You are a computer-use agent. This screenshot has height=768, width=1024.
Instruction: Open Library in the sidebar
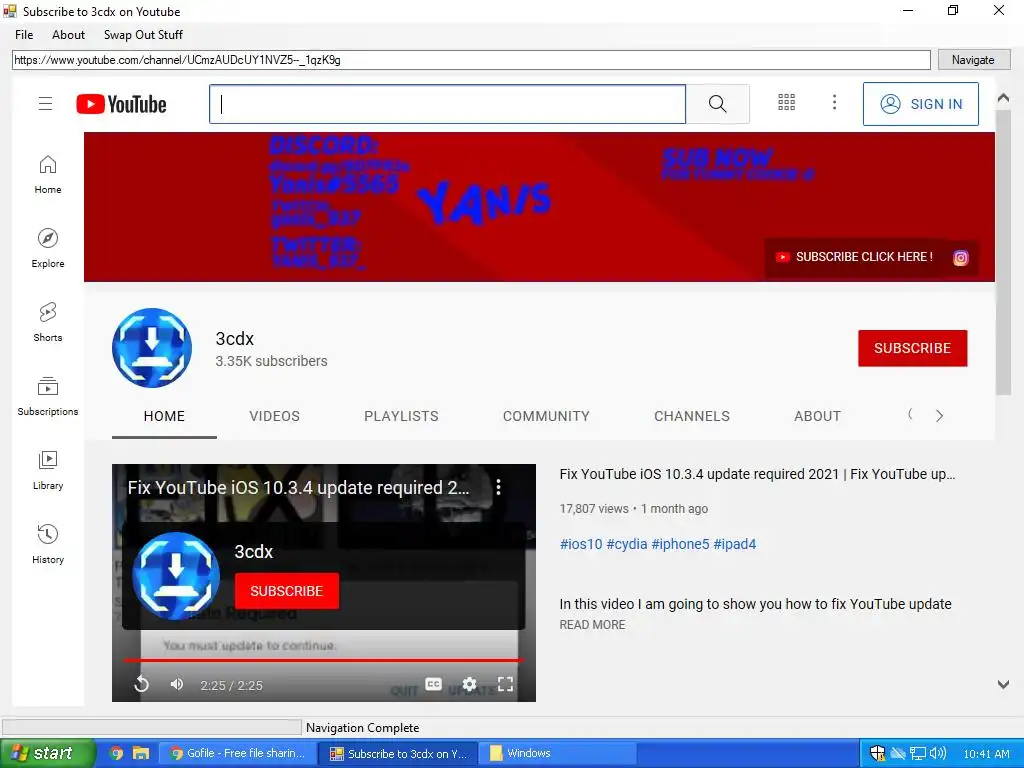(x=48, y=470)
